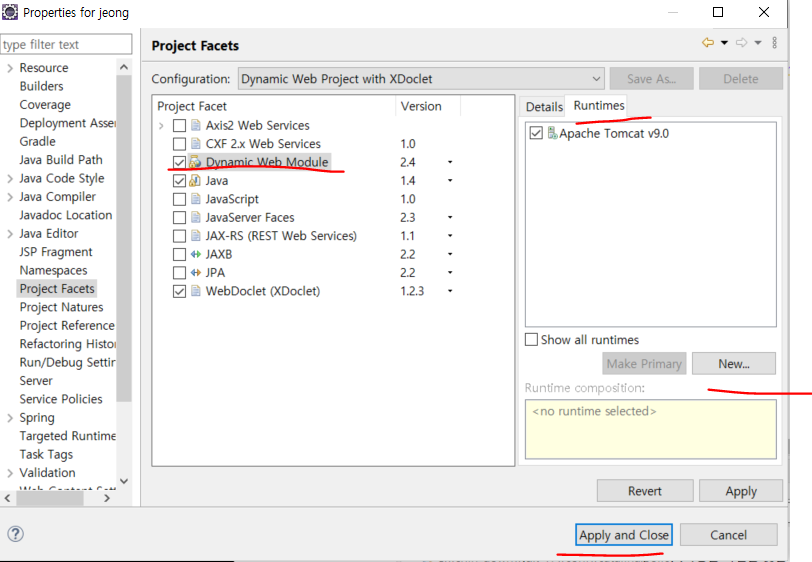Select Java Build Path page
The height and width of the screenshot is (562, 812).
coord(61,160)
